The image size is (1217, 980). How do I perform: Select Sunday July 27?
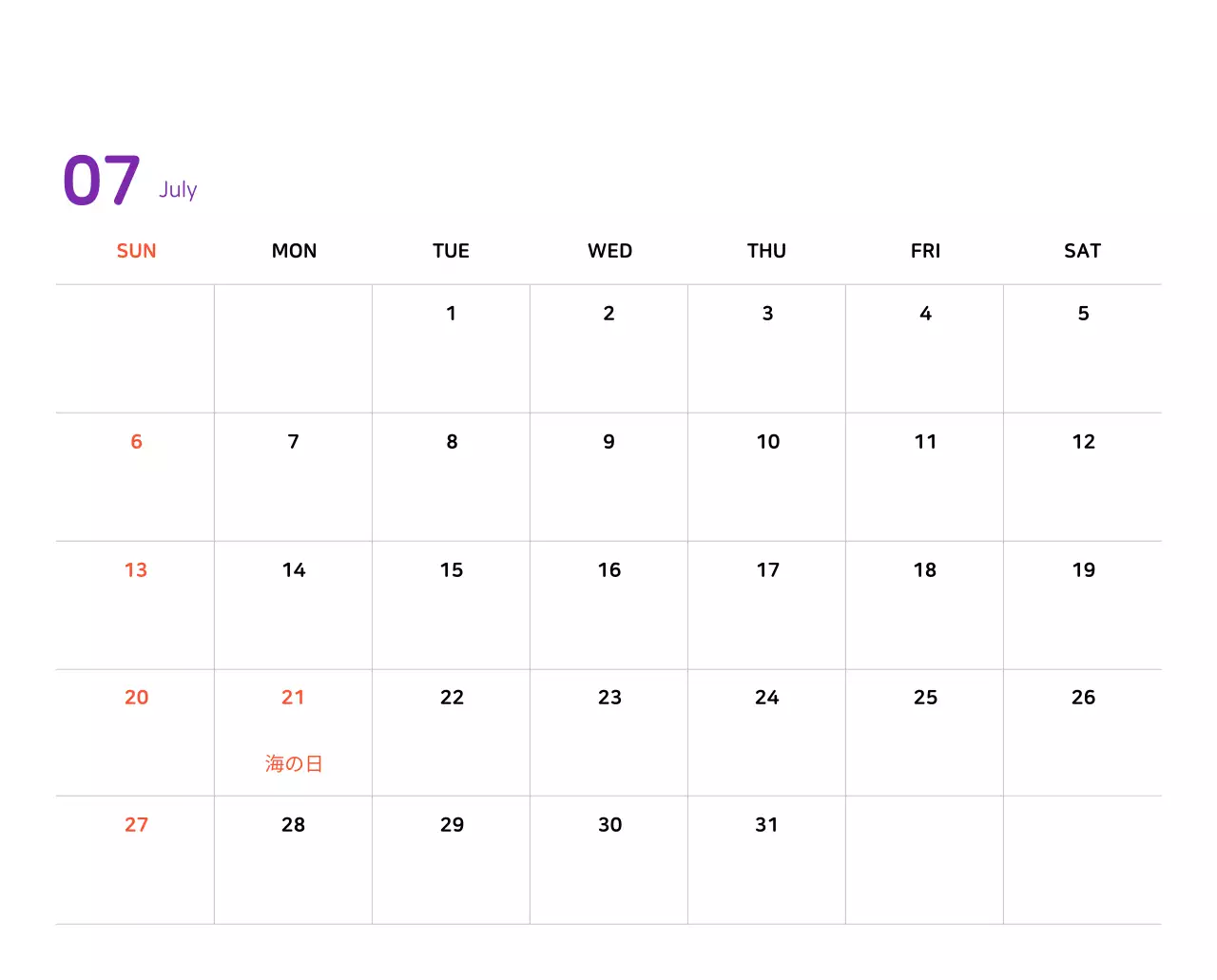click(136, 825)
